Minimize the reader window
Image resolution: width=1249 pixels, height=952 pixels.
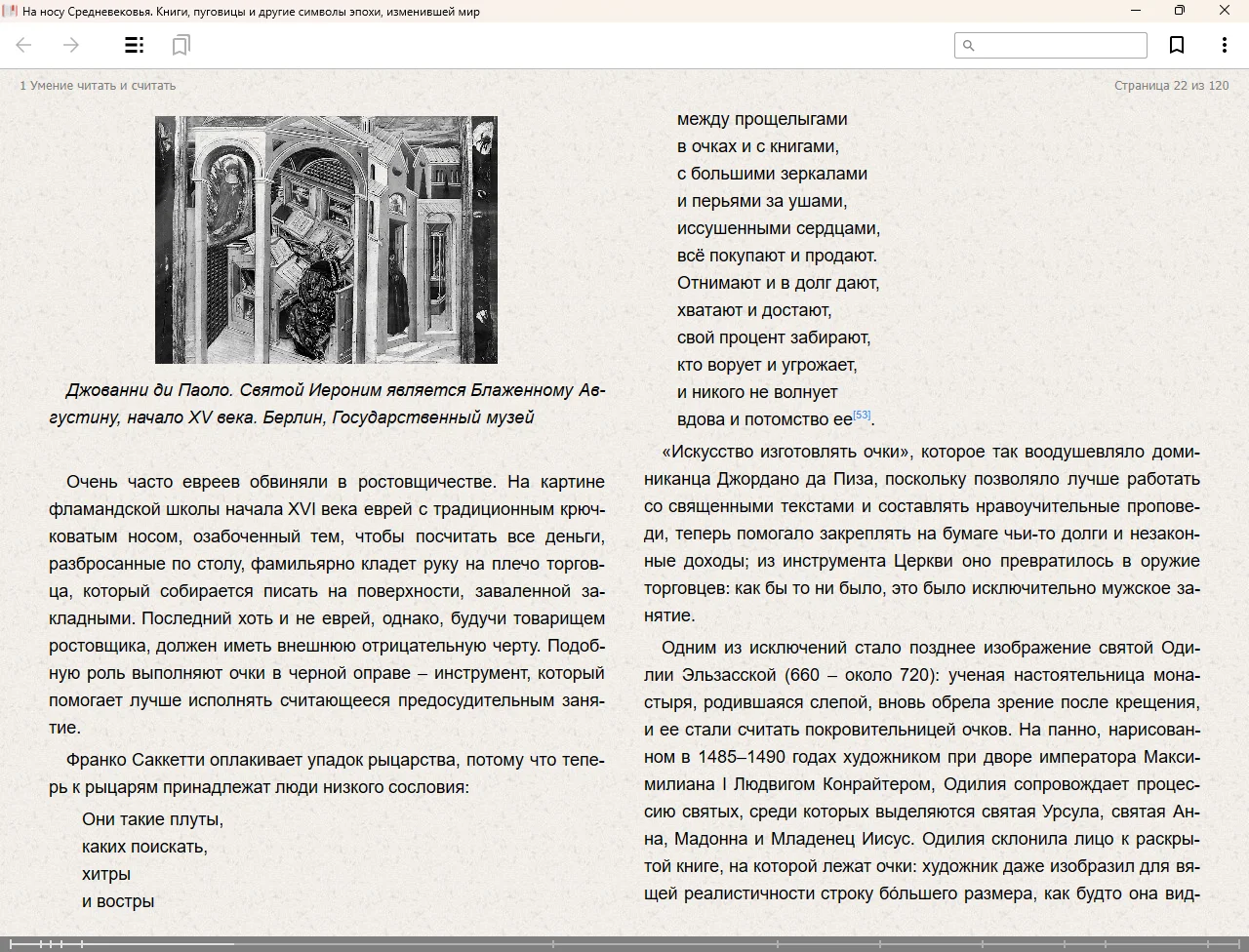pyautogui.click(x=1136, y=11)
